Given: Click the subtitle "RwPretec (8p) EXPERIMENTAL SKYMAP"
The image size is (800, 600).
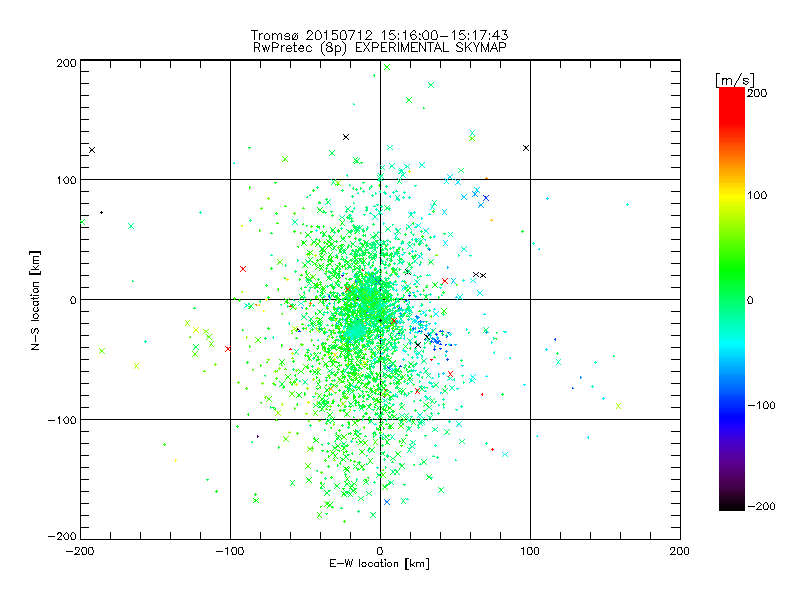Looking at the screenshot, I should point(380,48).
